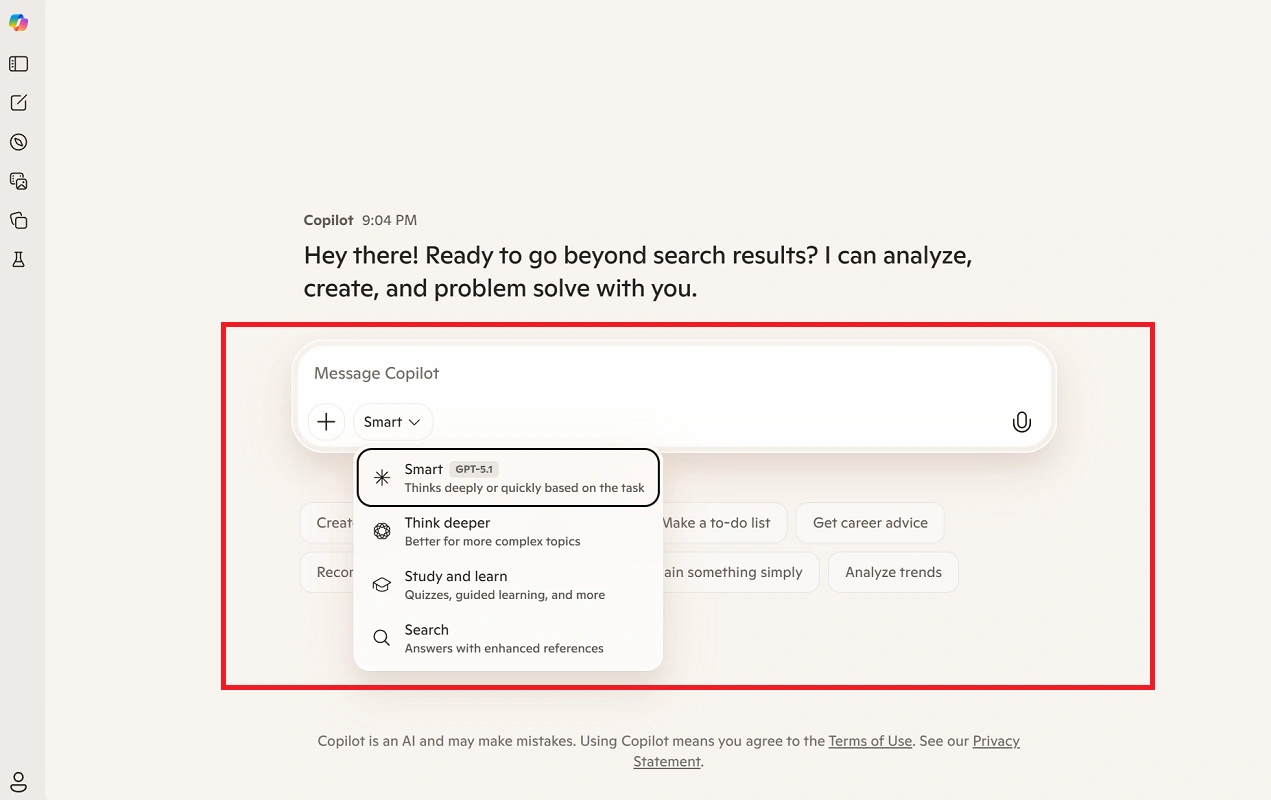Screen dimensions: 1271x800
Task: Click the Search magnifier icon in menu
Action: click(382, 638)
